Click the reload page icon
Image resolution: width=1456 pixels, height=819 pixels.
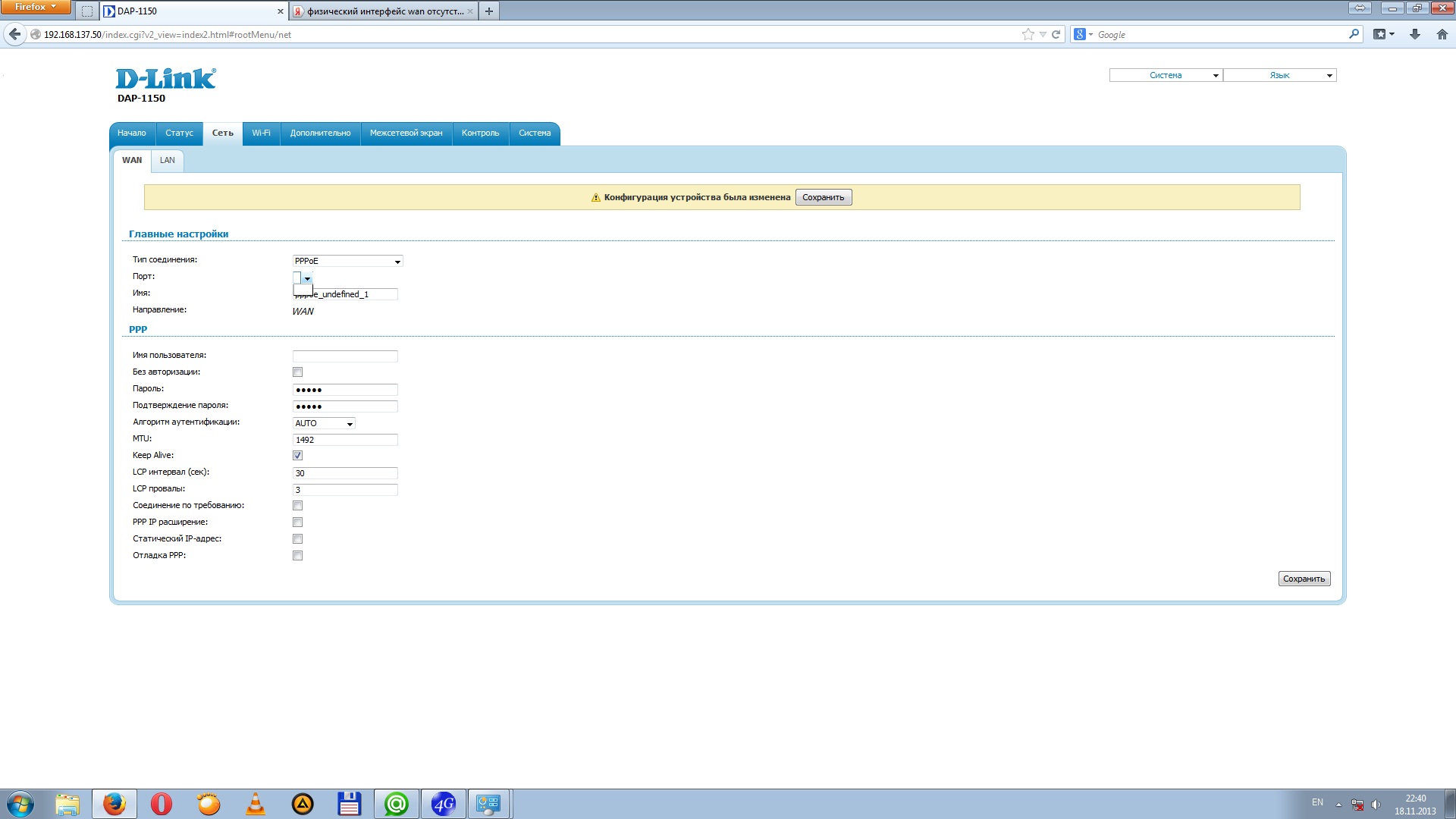1056,34
